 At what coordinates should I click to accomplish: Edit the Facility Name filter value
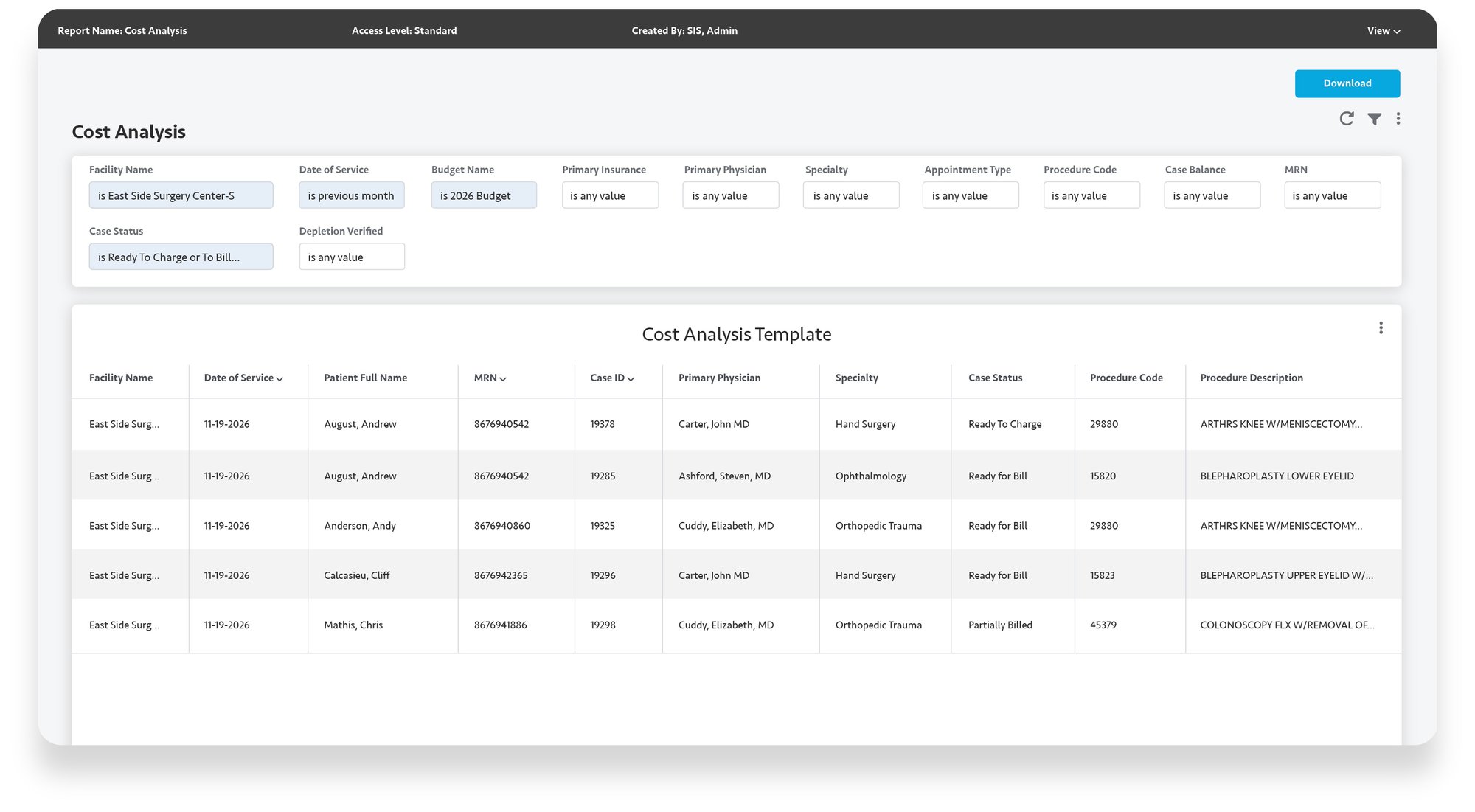[x=181, y=195]
